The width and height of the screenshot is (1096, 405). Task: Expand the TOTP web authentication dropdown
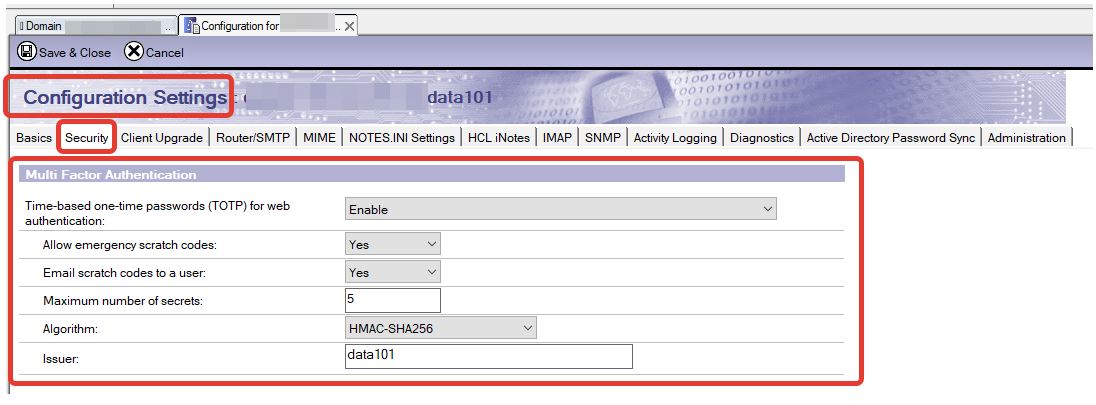pos(560,209)
